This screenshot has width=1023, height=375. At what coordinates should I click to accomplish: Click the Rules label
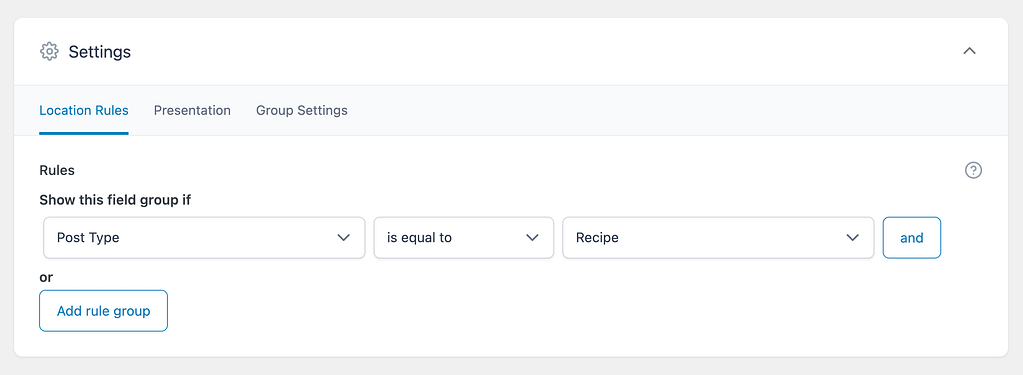57,170
